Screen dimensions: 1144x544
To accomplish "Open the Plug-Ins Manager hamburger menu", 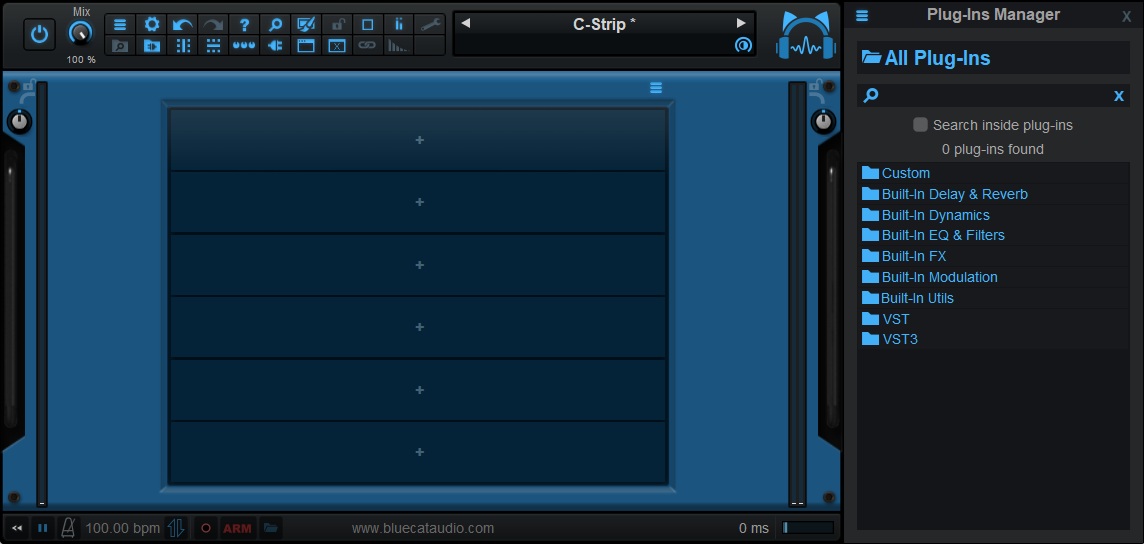I will click(x=862, y=15).
